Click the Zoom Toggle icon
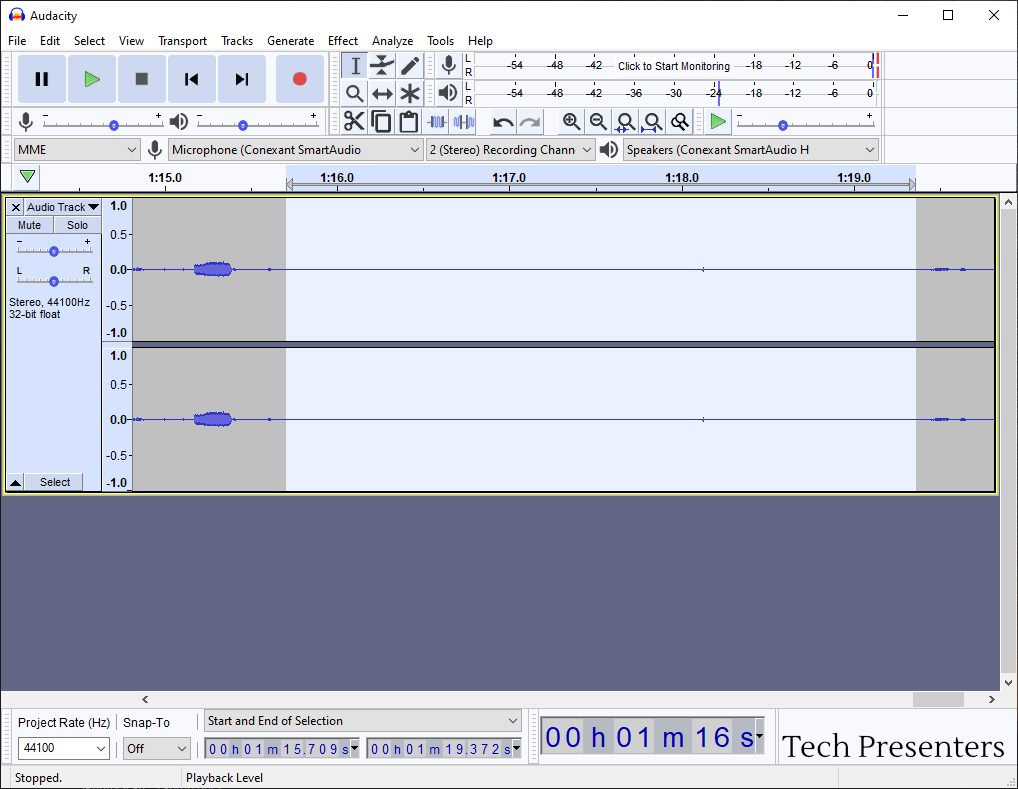The width and height of the screenshot is (1018, 789). pyautogui.click(x=680, y=121)
